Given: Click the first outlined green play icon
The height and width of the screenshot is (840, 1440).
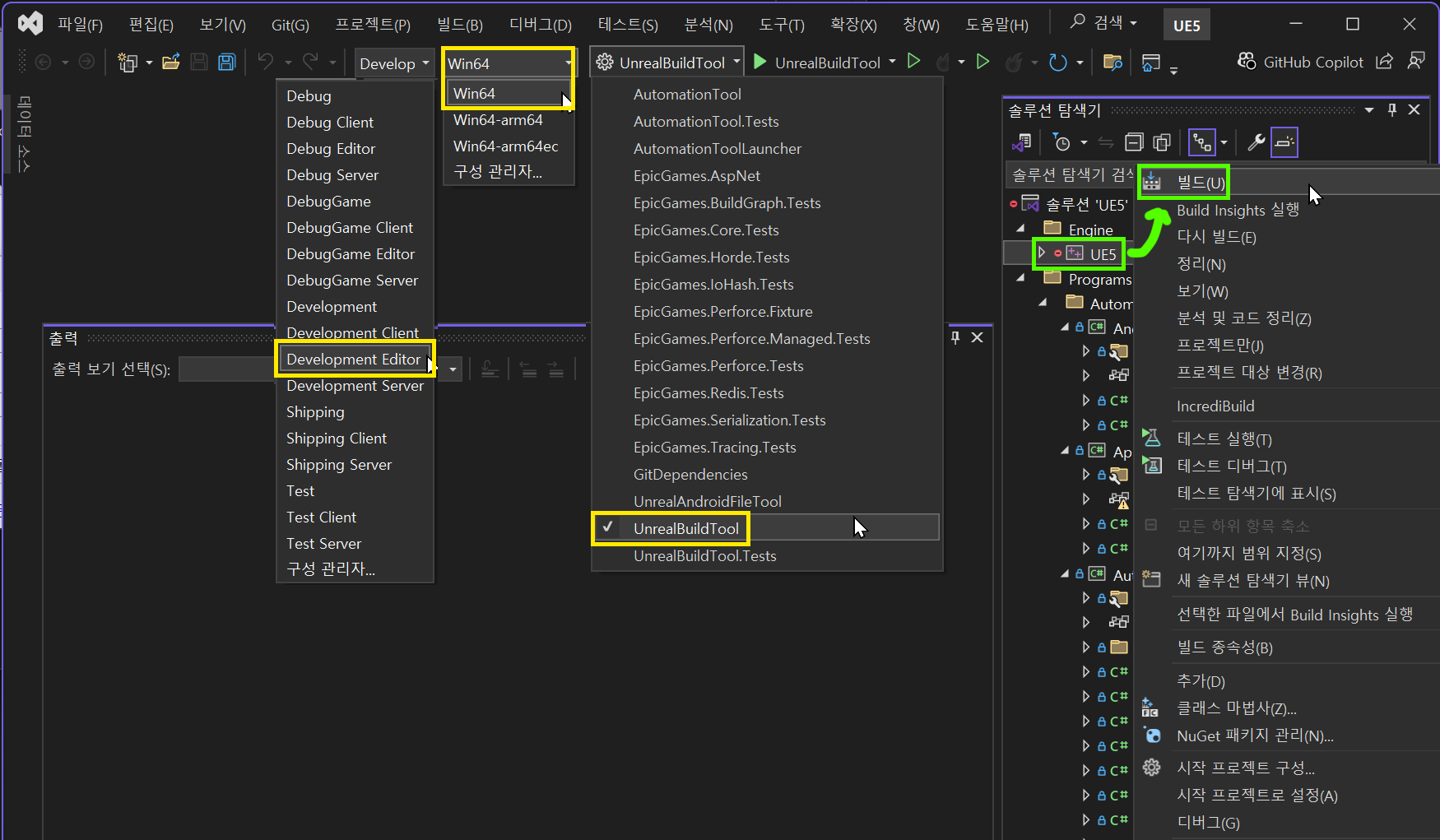Looking at the screenshot, I should click(913, 62).
